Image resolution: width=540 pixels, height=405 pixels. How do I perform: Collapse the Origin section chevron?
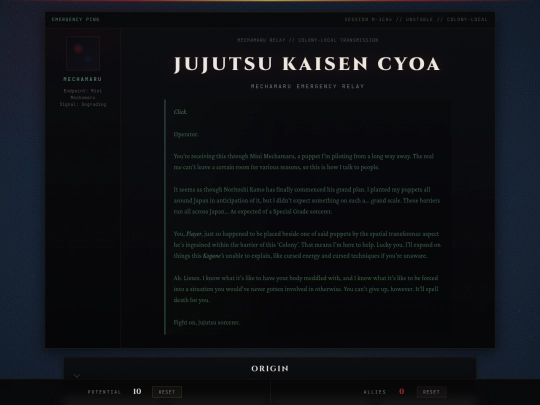pos(77,376)
